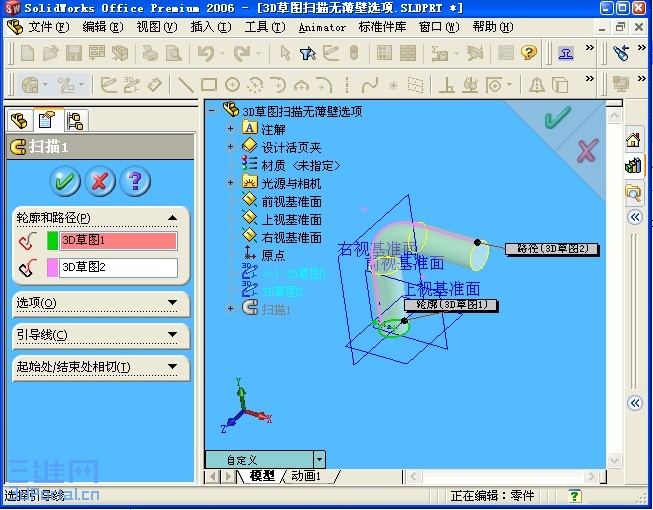Open the 工具(T) menu

point(265,27)
